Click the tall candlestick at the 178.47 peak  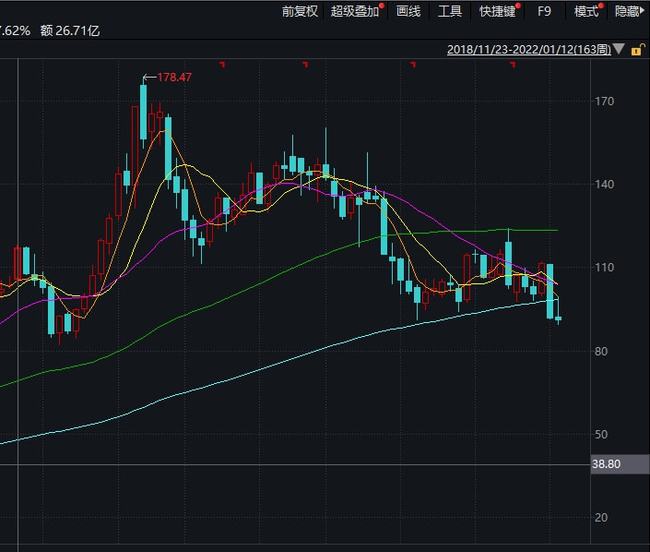pos(143,112)
